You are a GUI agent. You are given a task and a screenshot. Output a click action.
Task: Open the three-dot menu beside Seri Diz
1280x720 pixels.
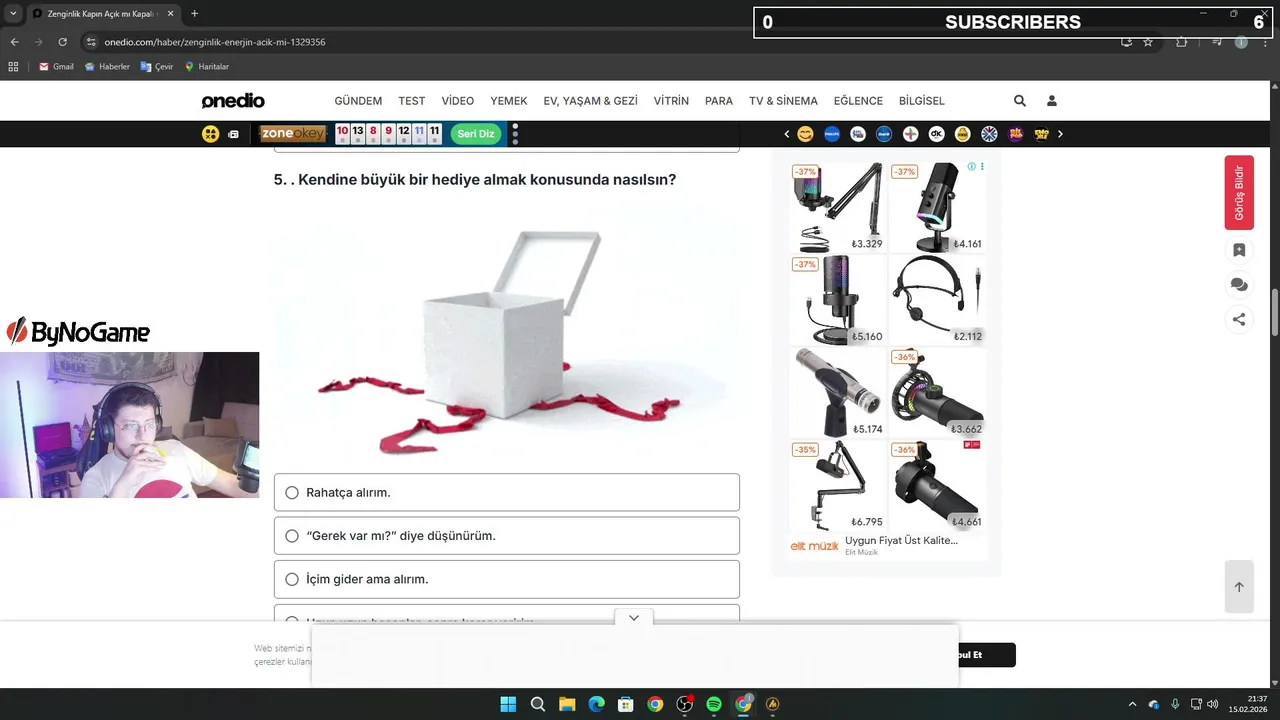515,134
